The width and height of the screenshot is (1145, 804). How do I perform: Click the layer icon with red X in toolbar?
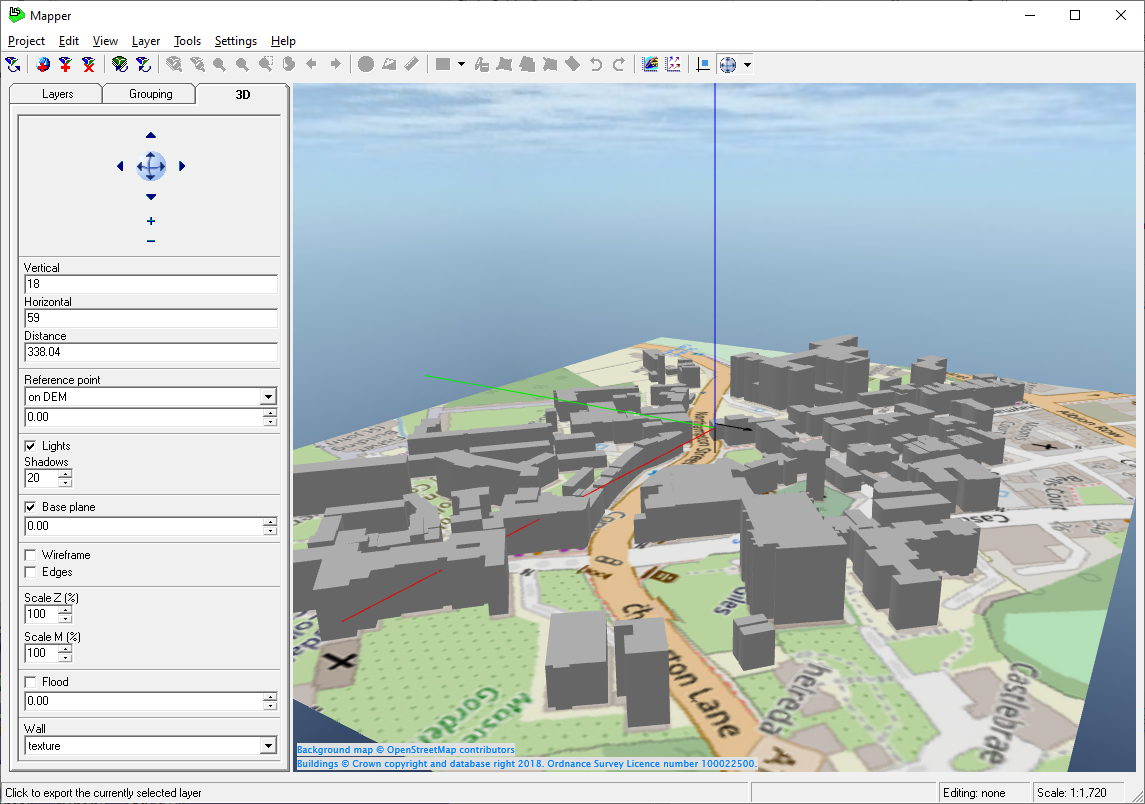89,65
